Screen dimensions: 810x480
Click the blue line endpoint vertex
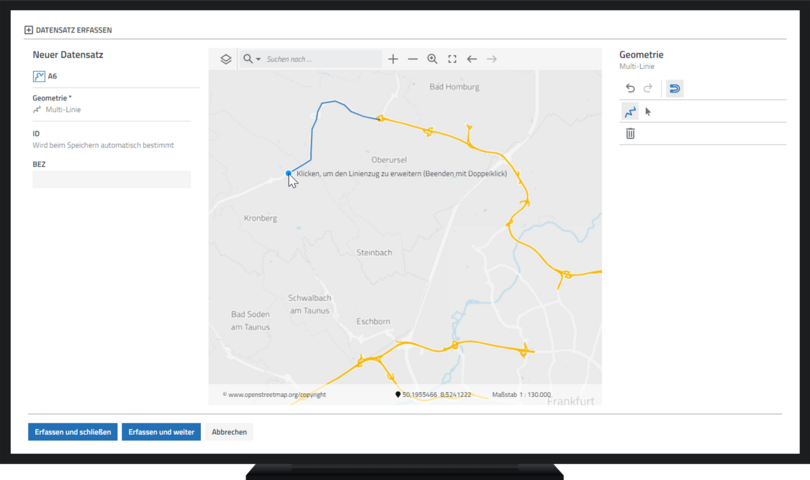[x=288, y=174]
